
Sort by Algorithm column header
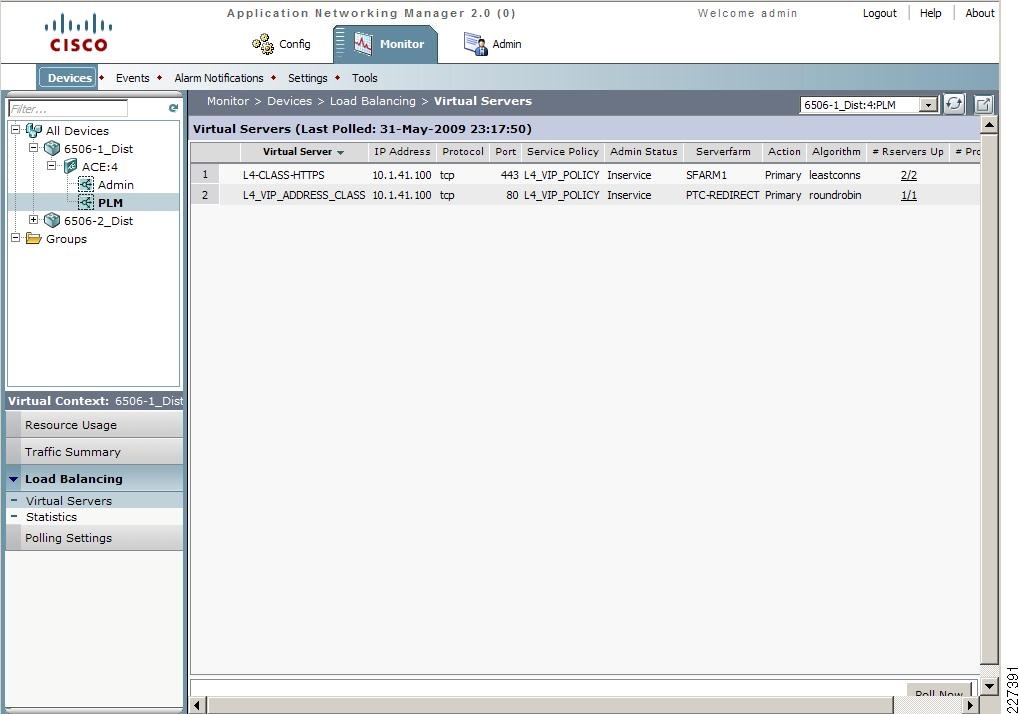[x=836, y=151]
